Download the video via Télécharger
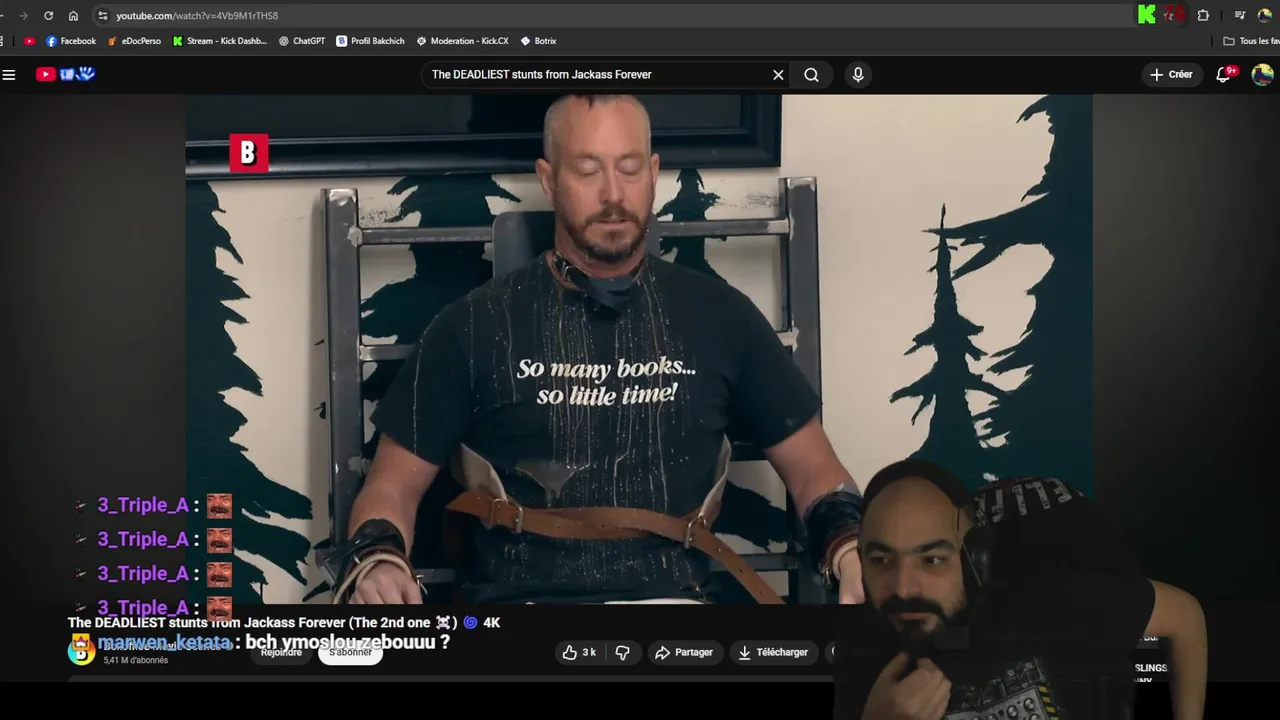The height and width of the screenshot is (720, 1280). pyautogui.click(x=773, y=652)
